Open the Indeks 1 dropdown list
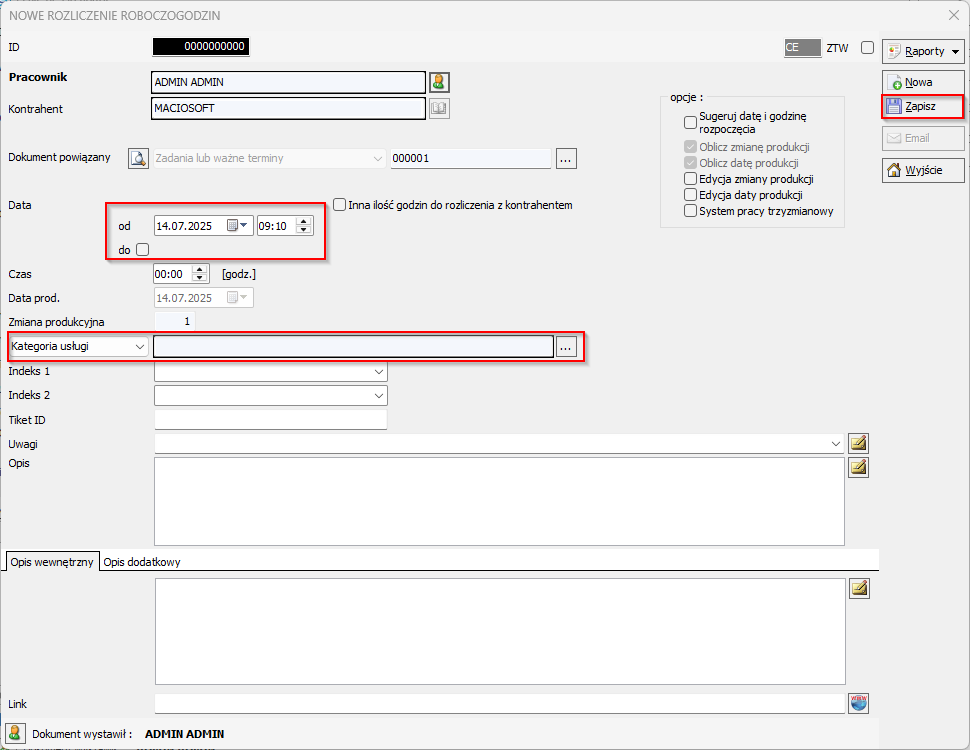Screen dimensions: 970x750 tap(378, 372)
